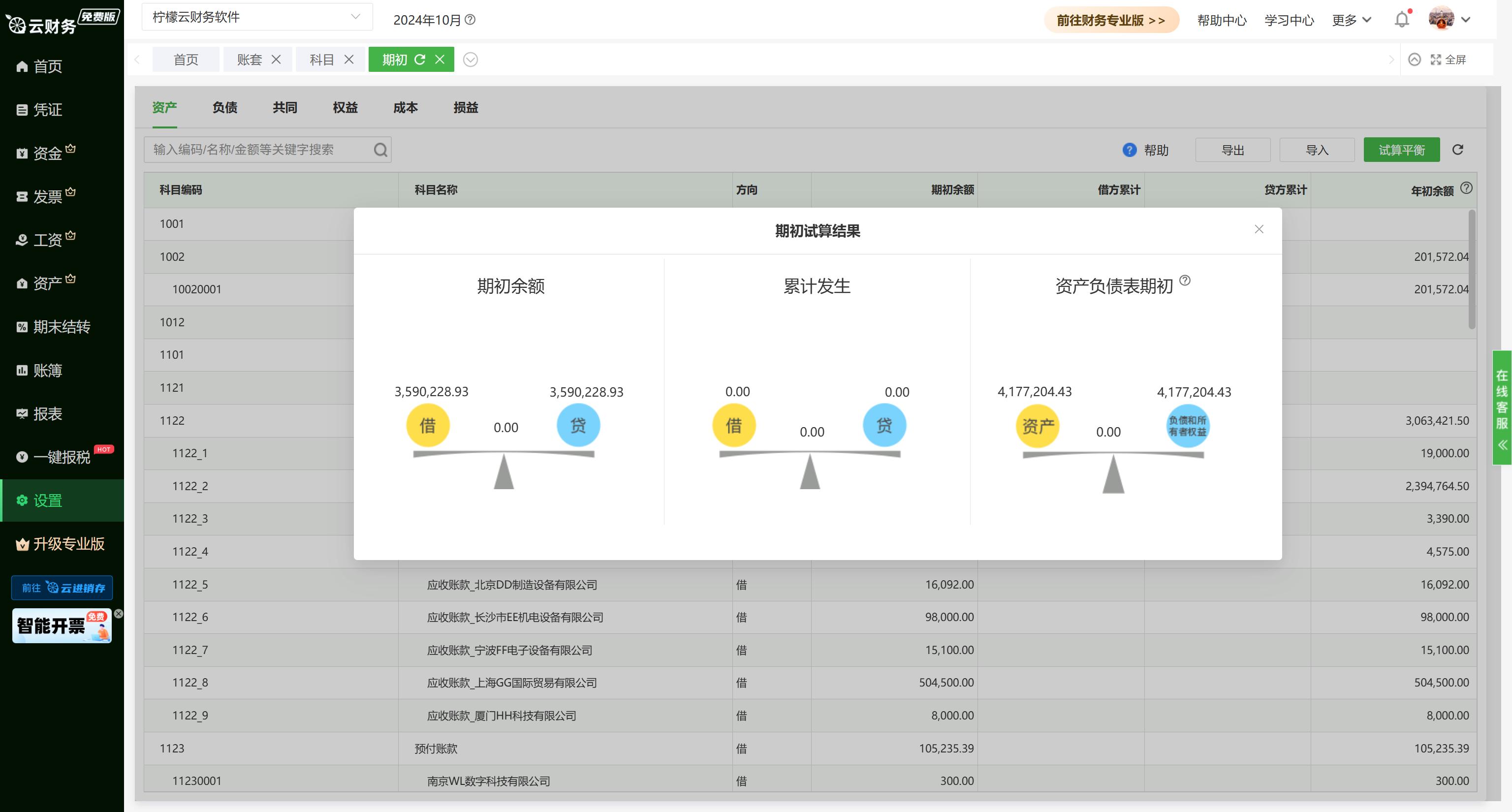Open the 凭证 (vouchers) section in sidebar
The width and height of the screenshot is (1512, 812).
[x=49, y=109]
